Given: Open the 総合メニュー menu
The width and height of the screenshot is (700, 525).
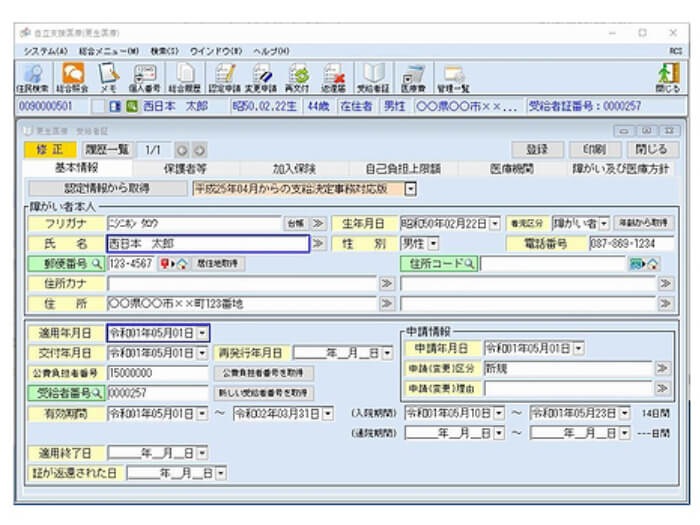Looking at the screenshot, I should (x=108, y=51).
